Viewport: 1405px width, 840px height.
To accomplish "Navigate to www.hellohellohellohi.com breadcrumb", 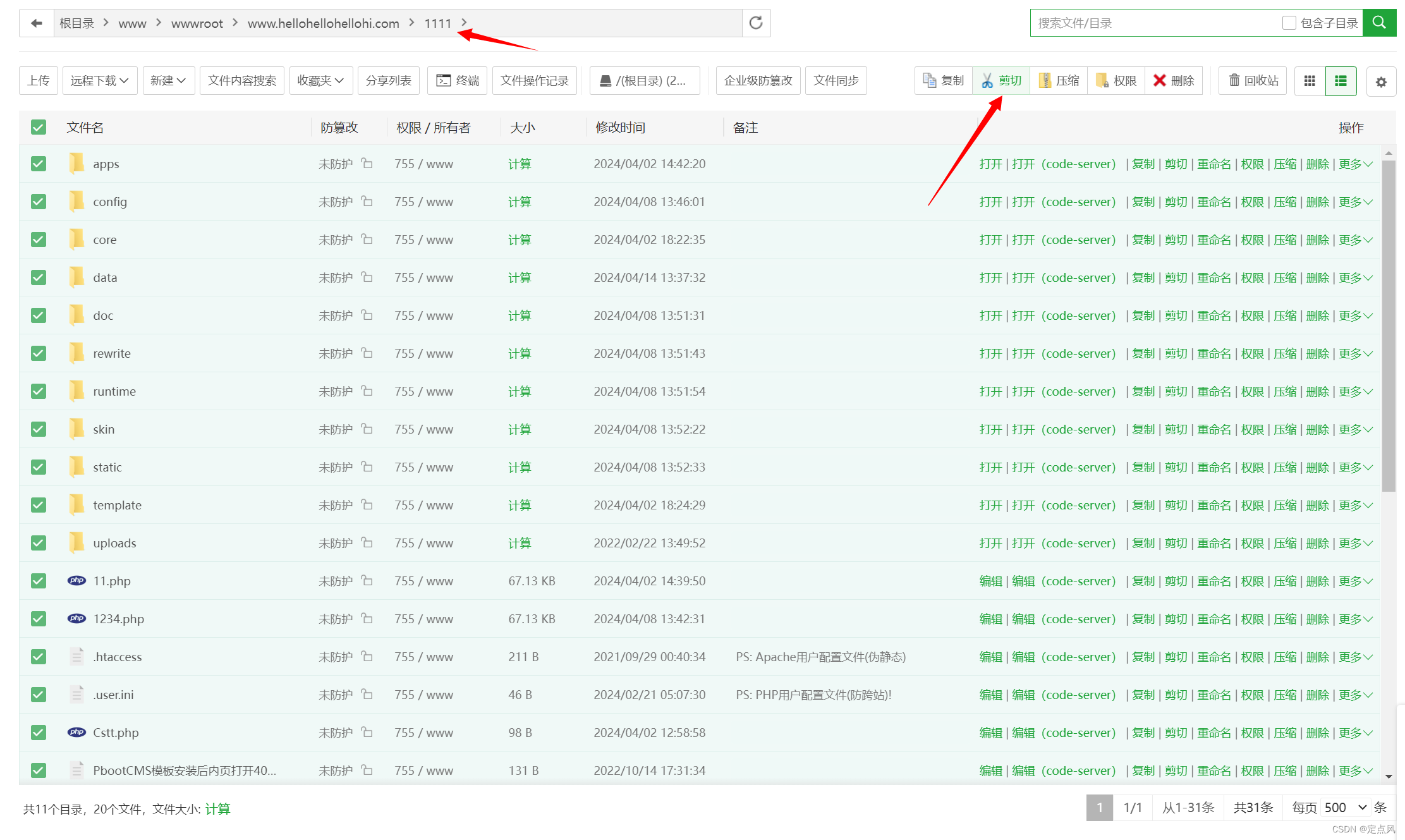I will pos(324,23).
